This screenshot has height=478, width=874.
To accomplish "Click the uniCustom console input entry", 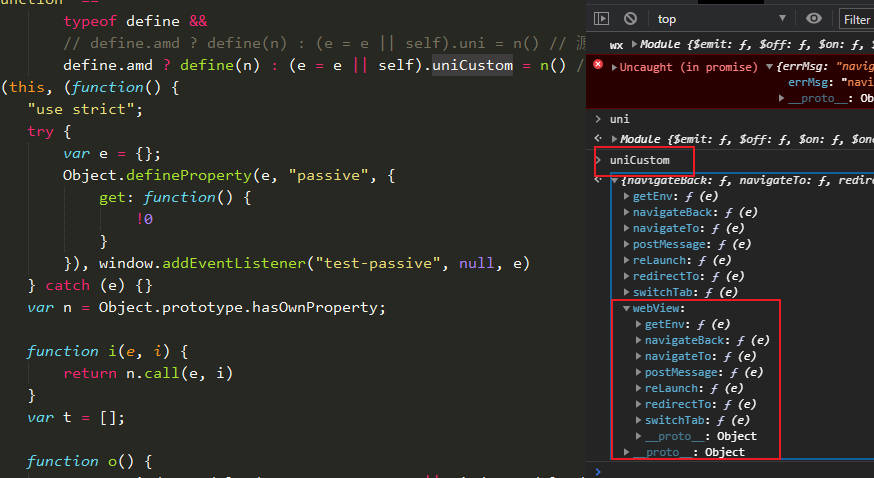I will point(639,160).
